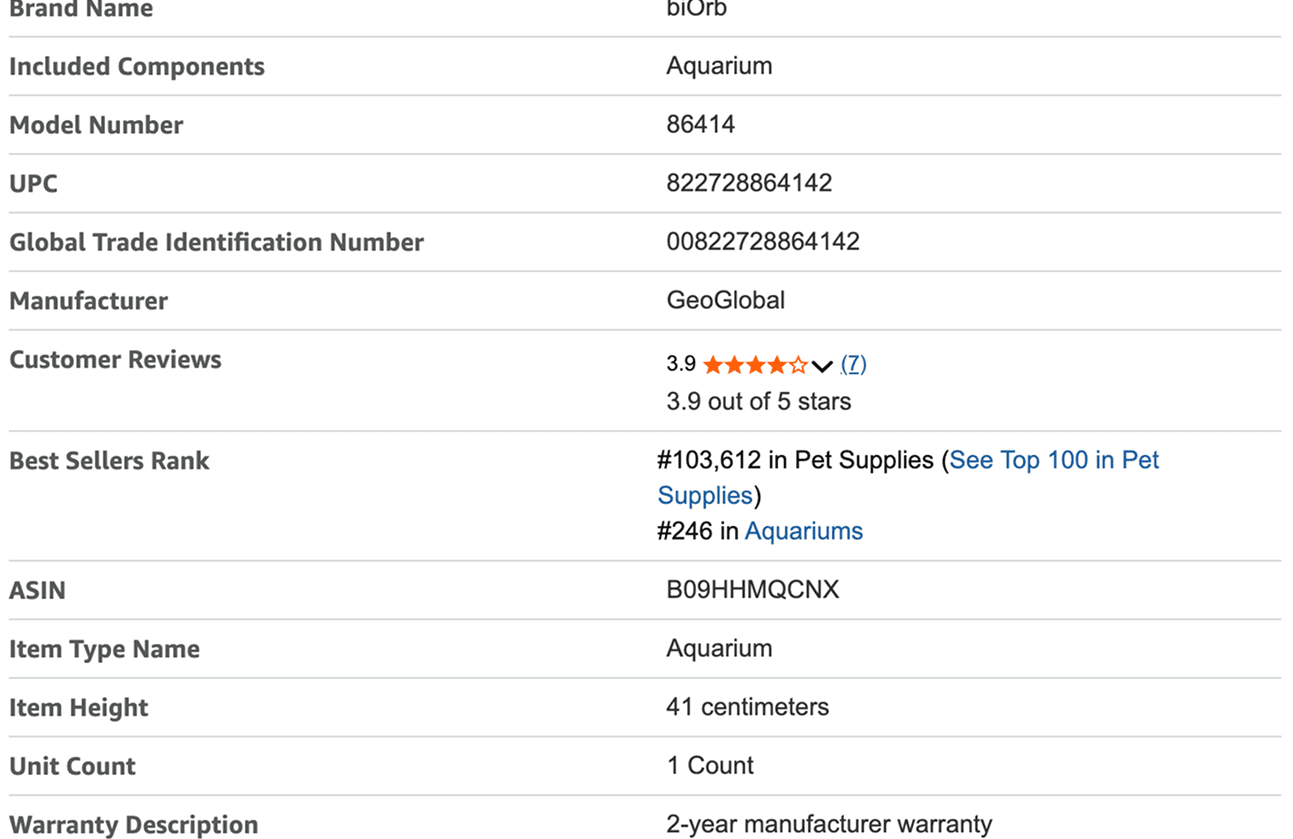
Task: Open See Top 100 in Pet Supplies link
Action: [x=1053, y=460]
